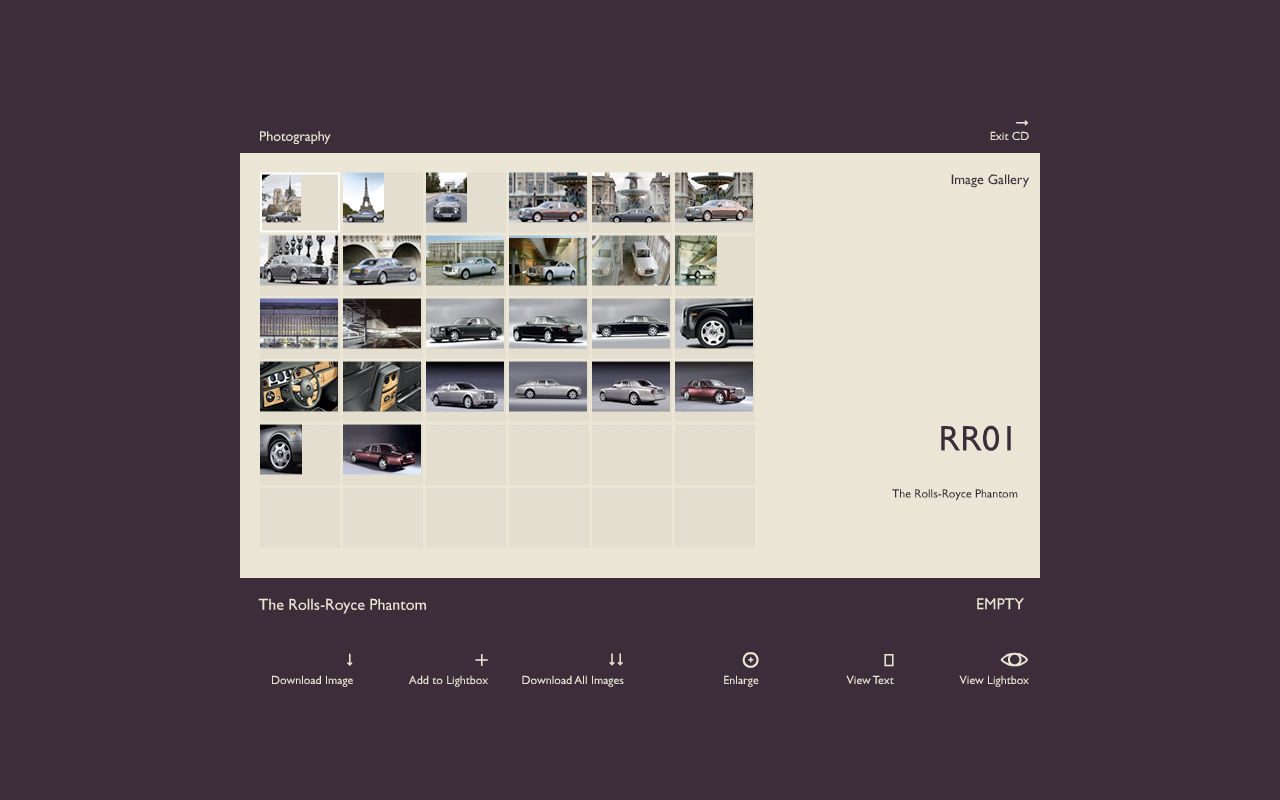Click the Enlarge circle icon
Image resolution: width=1280 pixels, height=800 pixels.
tap(750, 660)
